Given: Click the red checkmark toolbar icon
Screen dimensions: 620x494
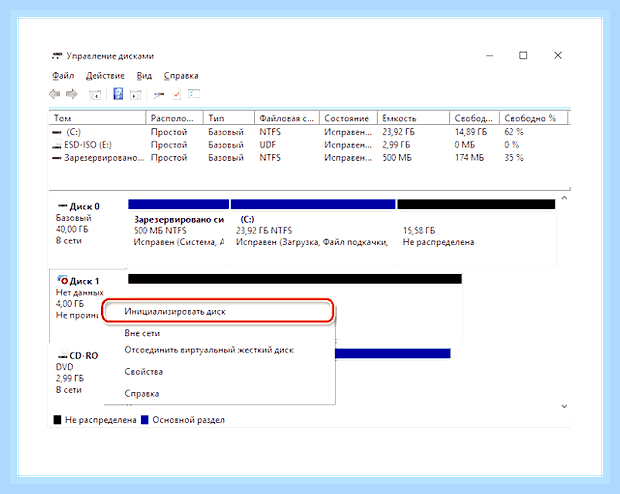Looking at the screenshot, I should 176,95.
